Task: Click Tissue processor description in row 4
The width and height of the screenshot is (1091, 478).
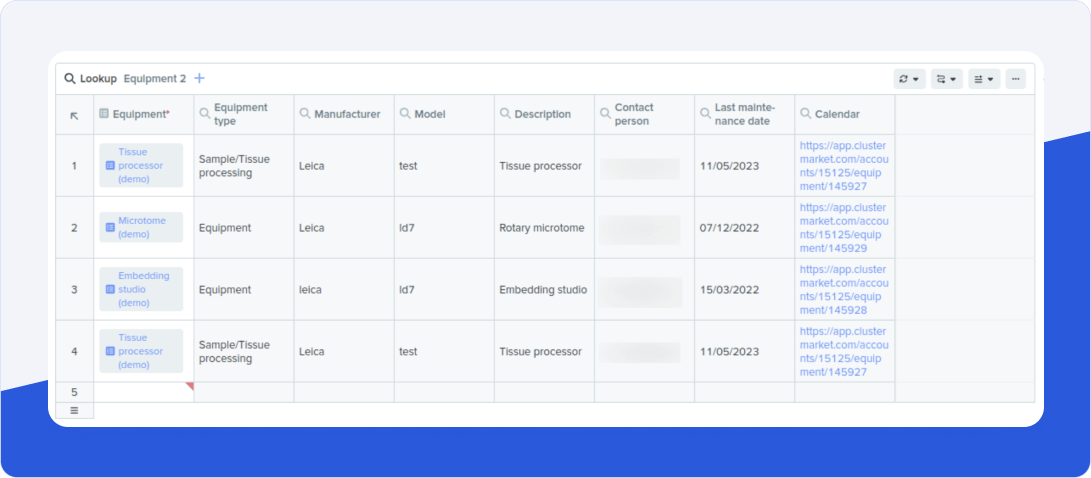Action: (x=545, y=351)
